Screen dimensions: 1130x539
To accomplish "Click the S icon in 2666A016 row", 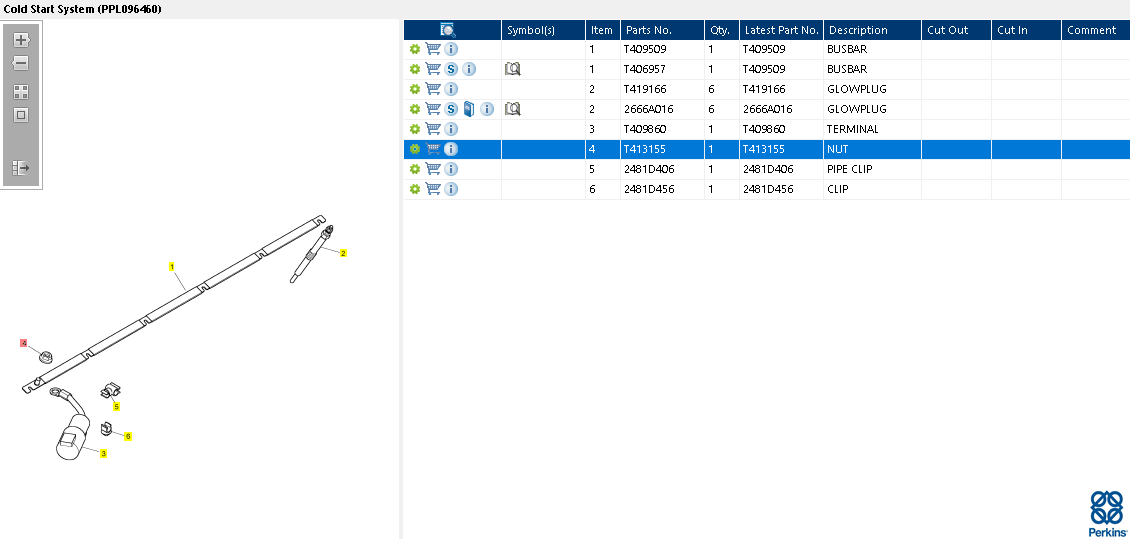I will pos(451,109).
